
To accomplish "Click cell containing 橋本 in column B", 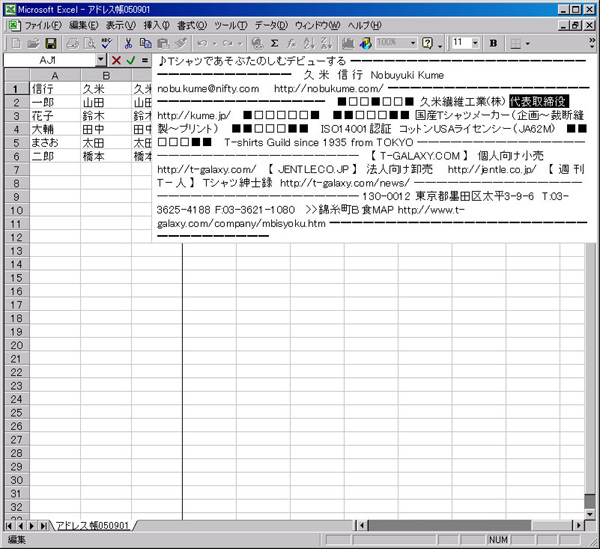I will pos(106,156).
